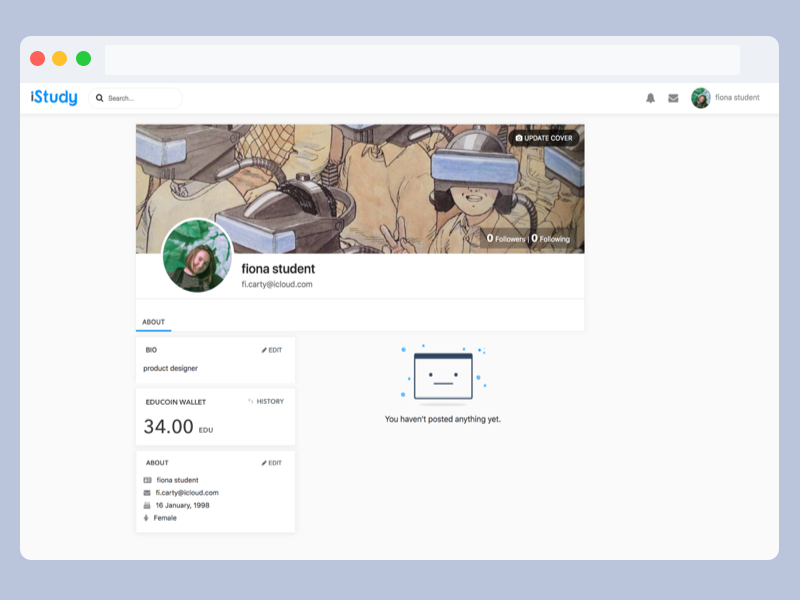Click the green maximize window button
Image resolution: width=800 pixels, height=600 pixels.
click(83, 59)
